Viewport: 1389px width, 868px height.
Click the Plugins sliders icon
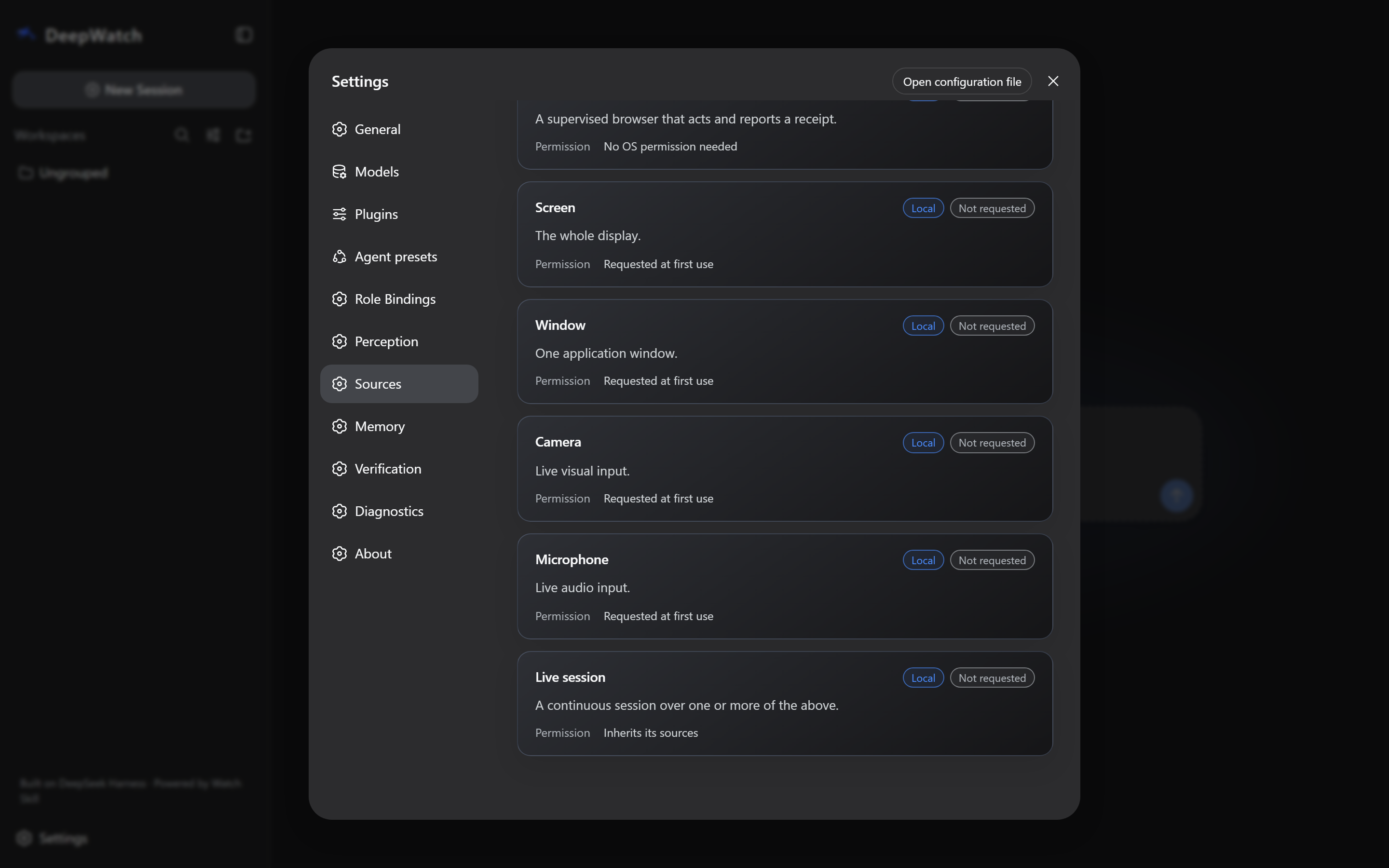point(339,214)
